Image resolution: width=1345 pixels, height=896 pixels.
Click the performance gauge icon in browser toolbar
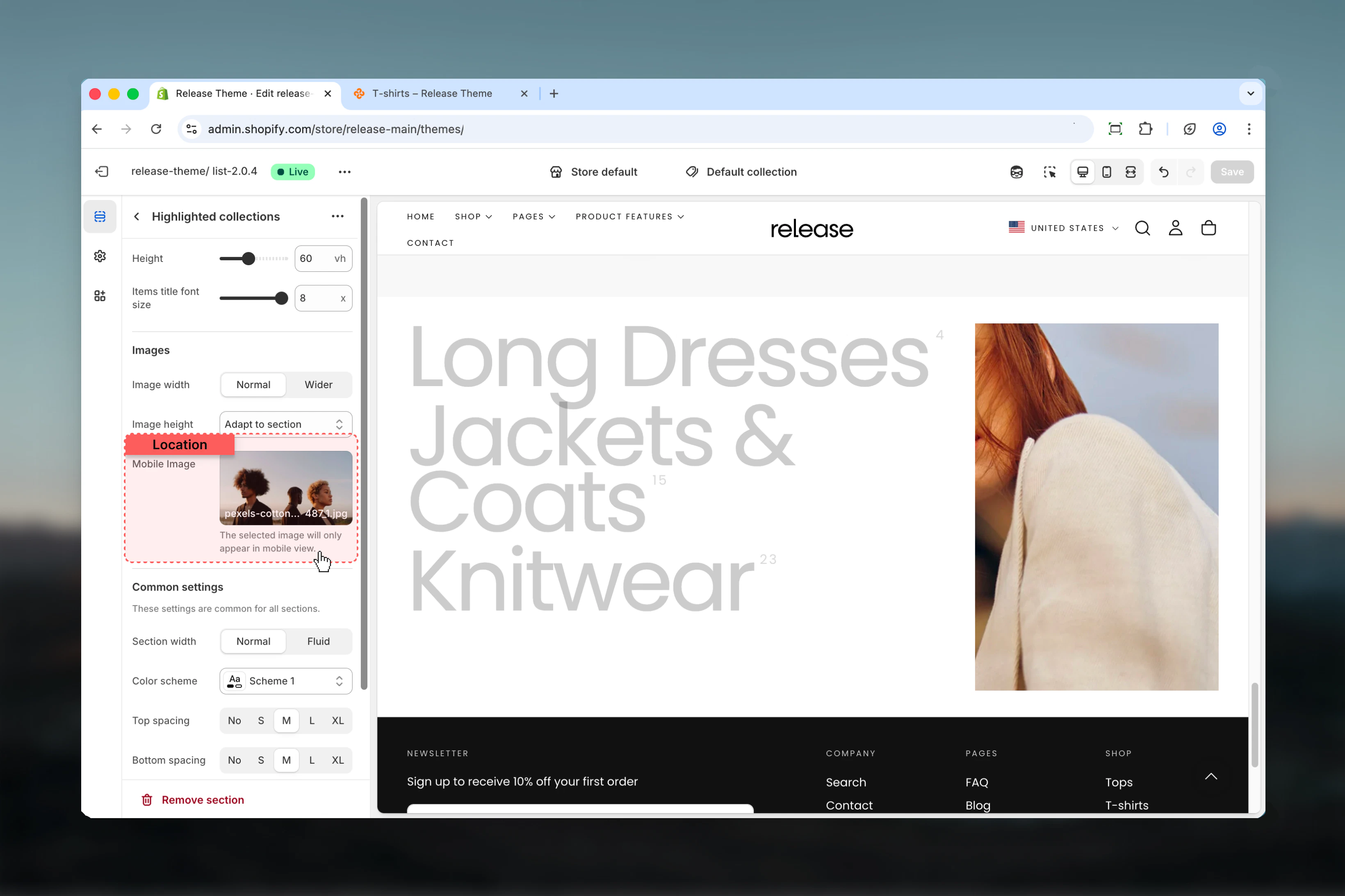pos(1190,129)
